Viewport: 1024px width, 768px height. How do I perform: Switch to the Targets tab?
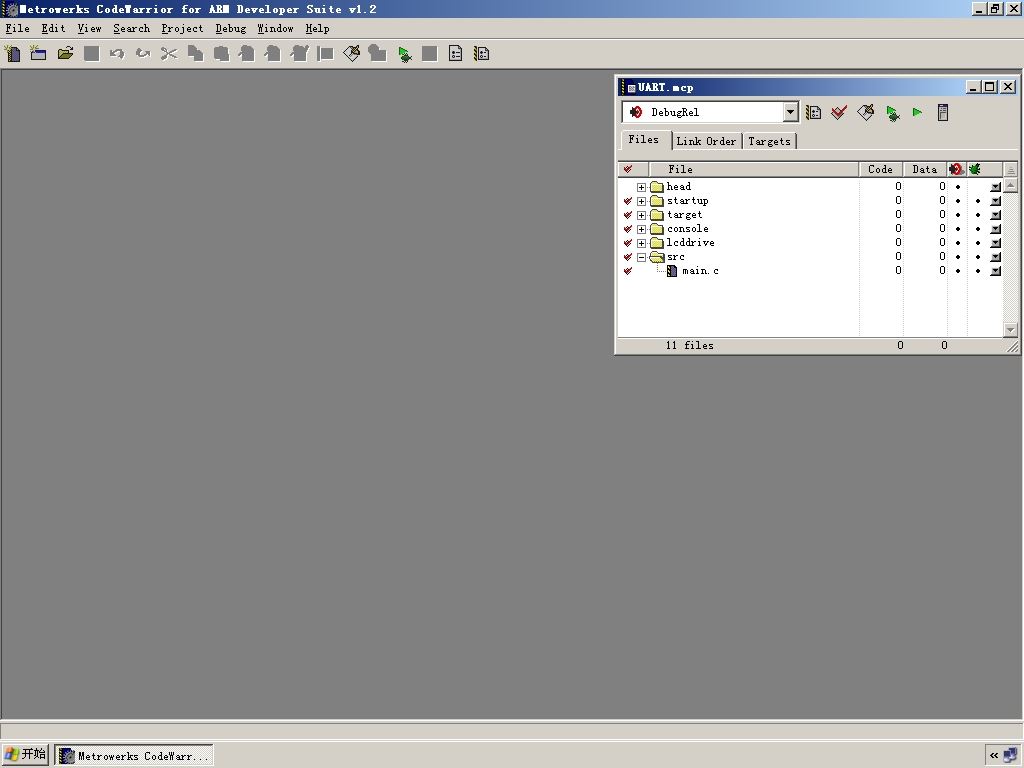click(x=769, y=141)
